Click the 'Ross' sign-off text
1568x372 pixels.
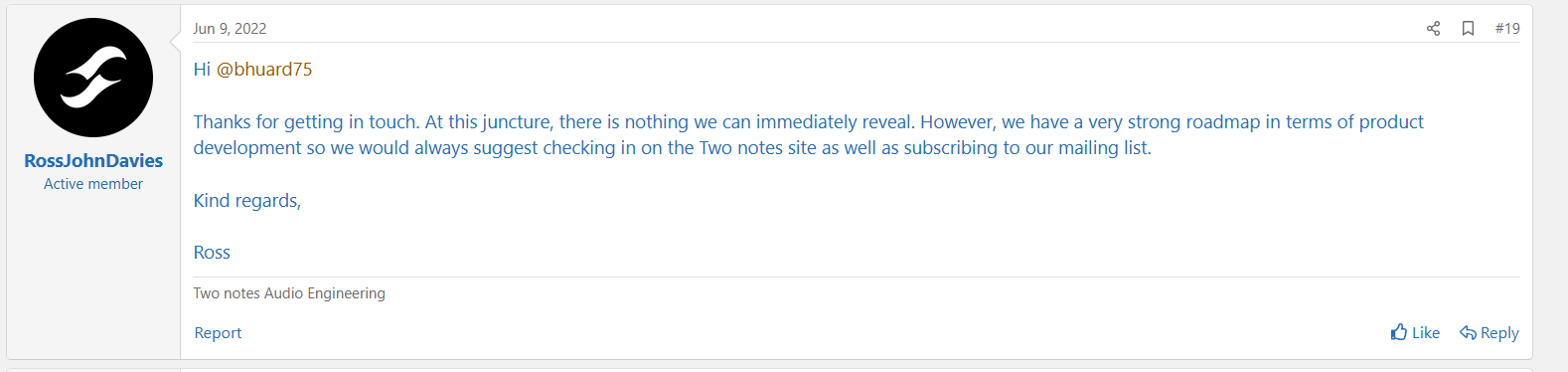(x=212, y=253)
